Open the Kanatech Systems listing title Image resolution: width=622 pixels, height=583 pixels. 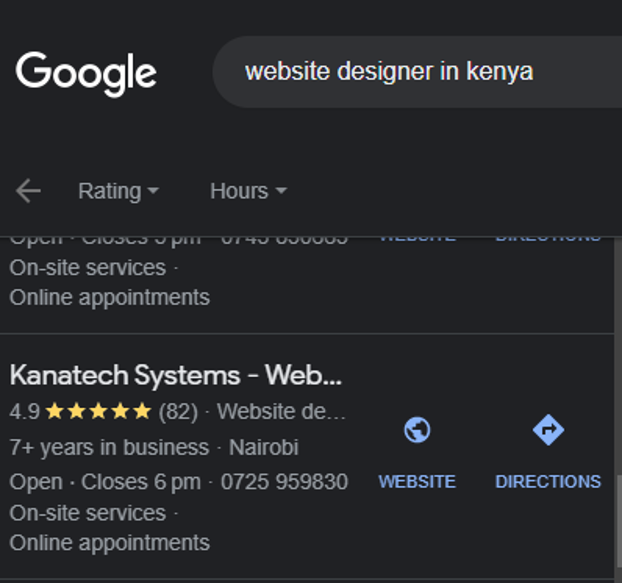[176, 375]
